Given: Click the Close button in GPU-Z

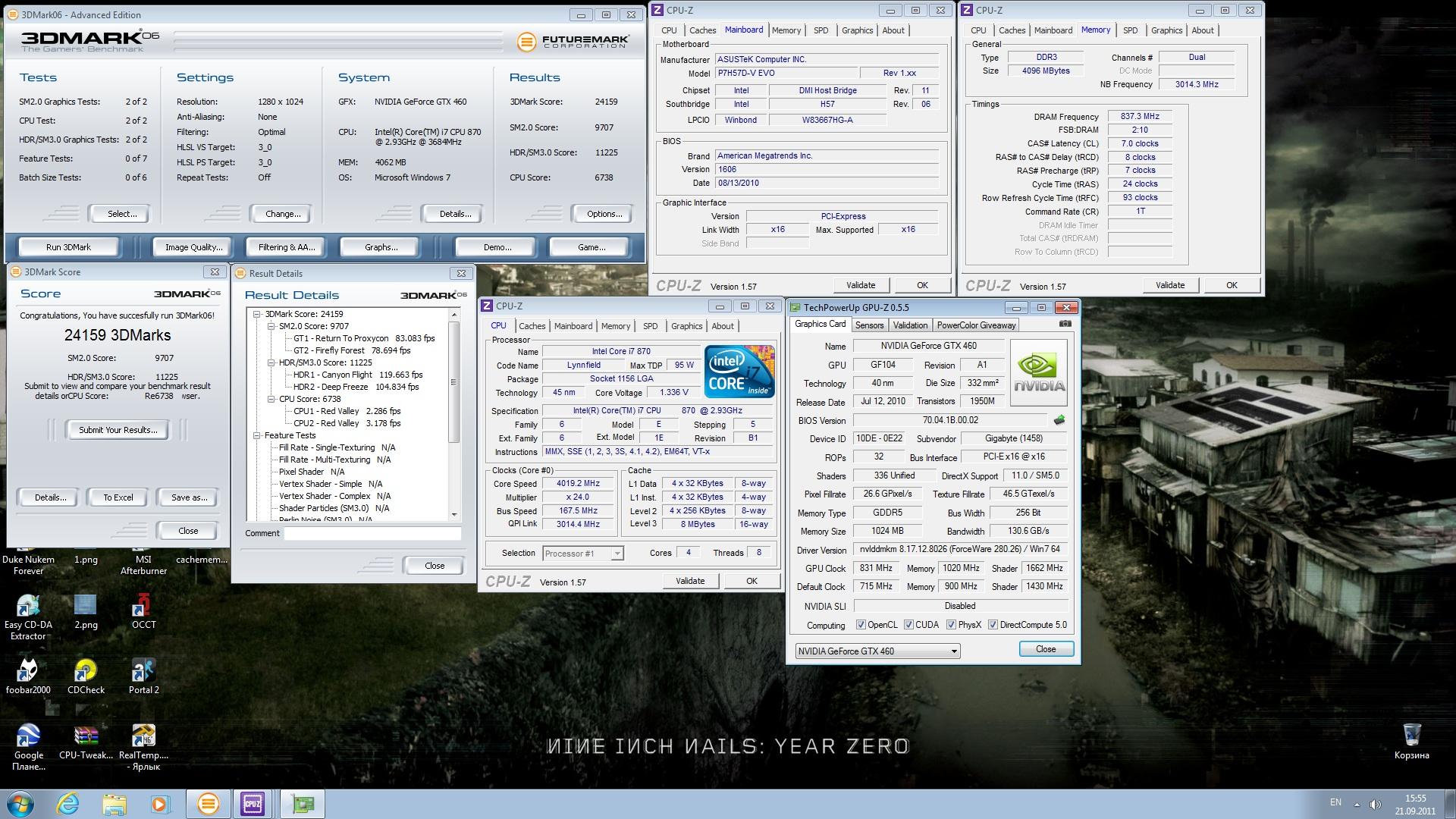Looking at the screenshot, I should [x=1046, y=649].
